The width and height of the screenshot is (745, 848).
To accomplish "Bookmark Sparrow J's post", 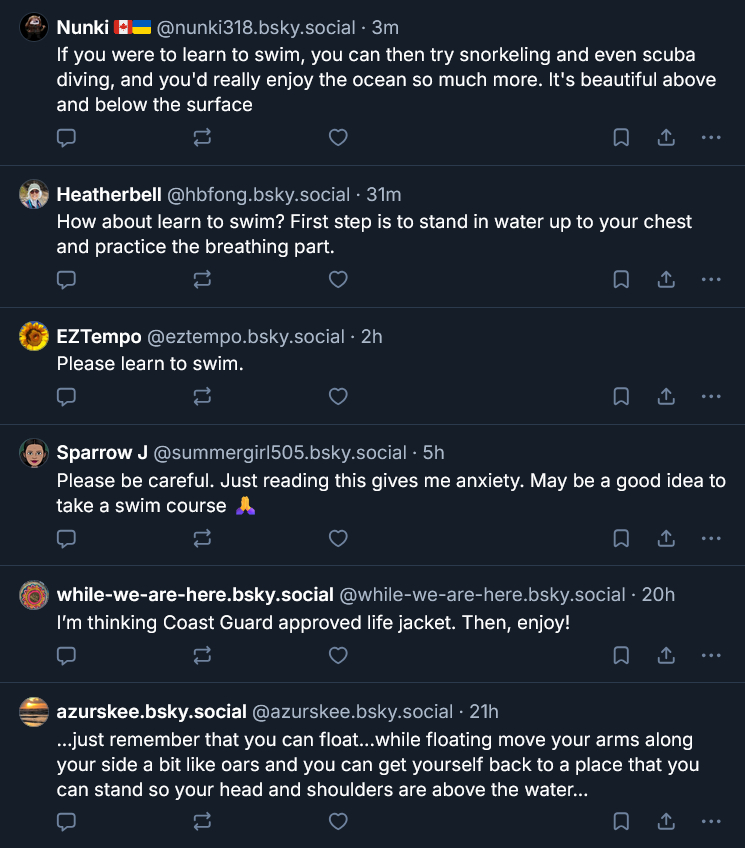I will pyautogui.click(x=621, y=539).
